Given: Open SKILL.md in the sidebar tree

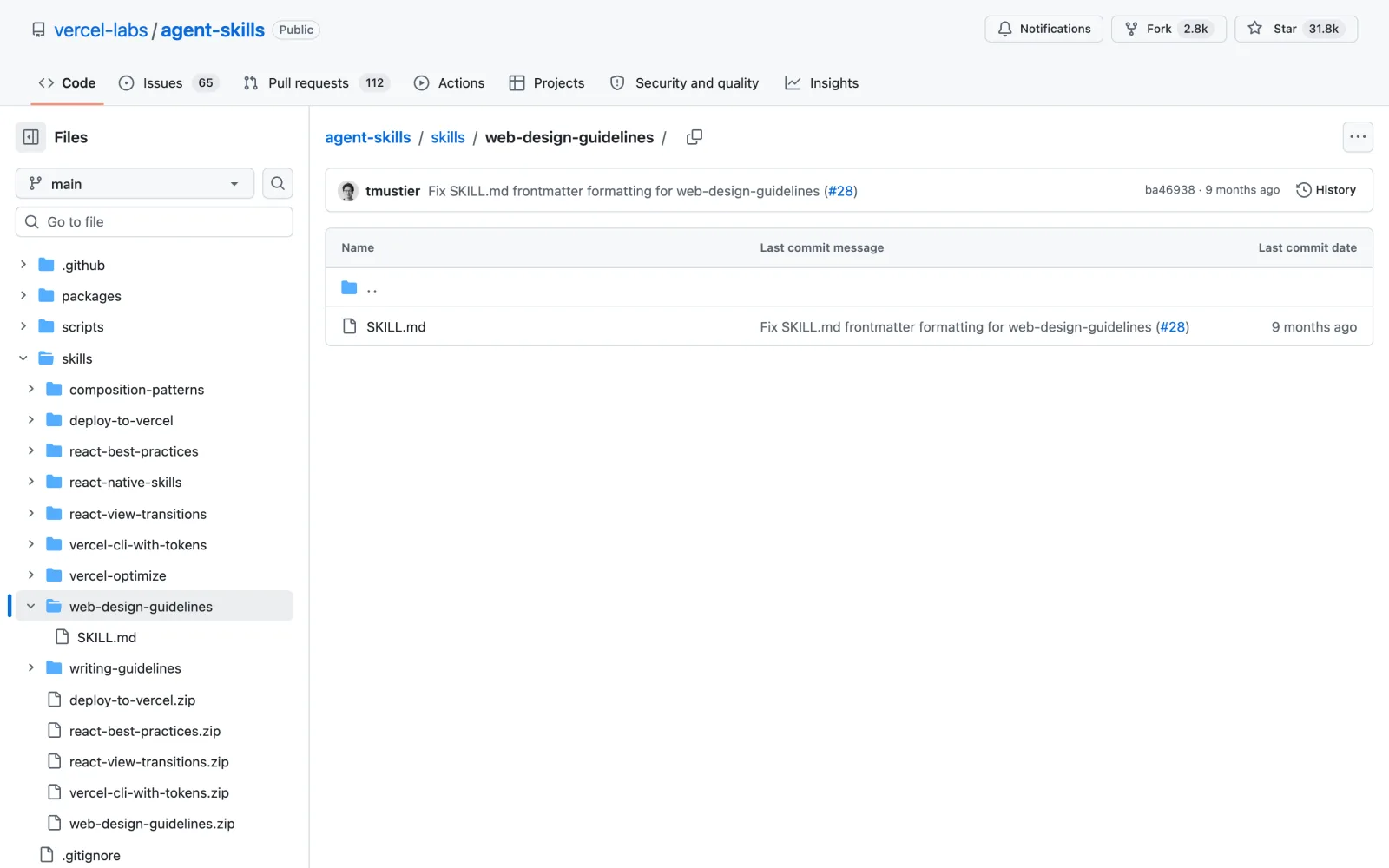Looking at the screenshot, I should pos(107,637).
